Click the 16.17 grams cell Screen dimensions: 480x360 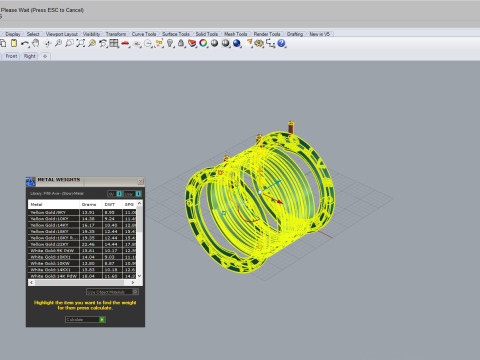tap(91, 225)
